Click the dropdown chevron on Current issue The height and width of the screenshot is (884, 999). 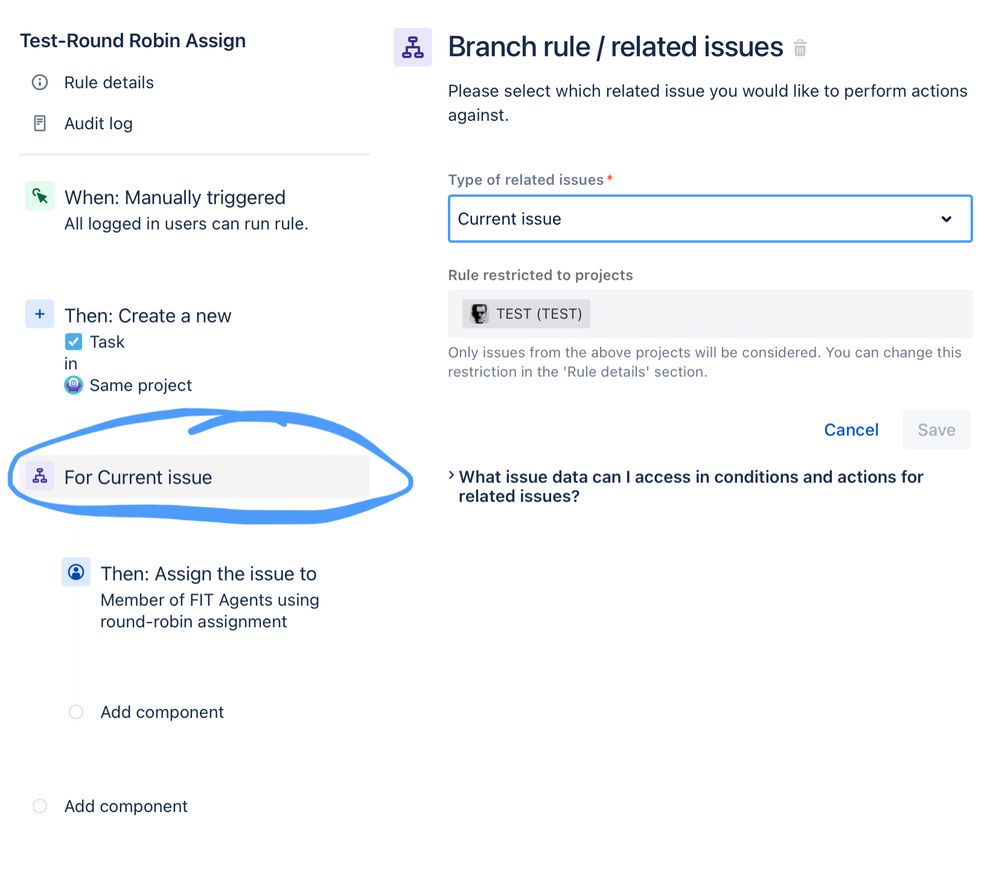(x=946, y=219)
